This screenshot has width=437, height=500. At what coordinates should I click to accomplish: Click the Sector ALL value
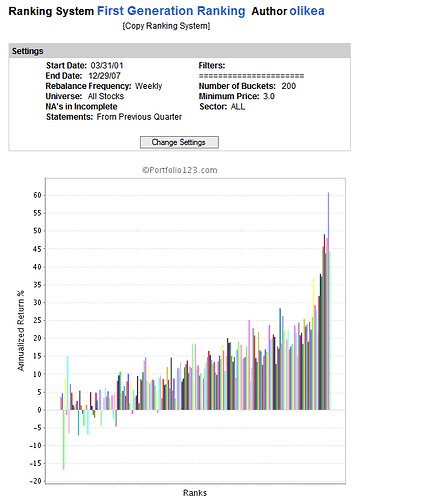click(x=238, y=107)
